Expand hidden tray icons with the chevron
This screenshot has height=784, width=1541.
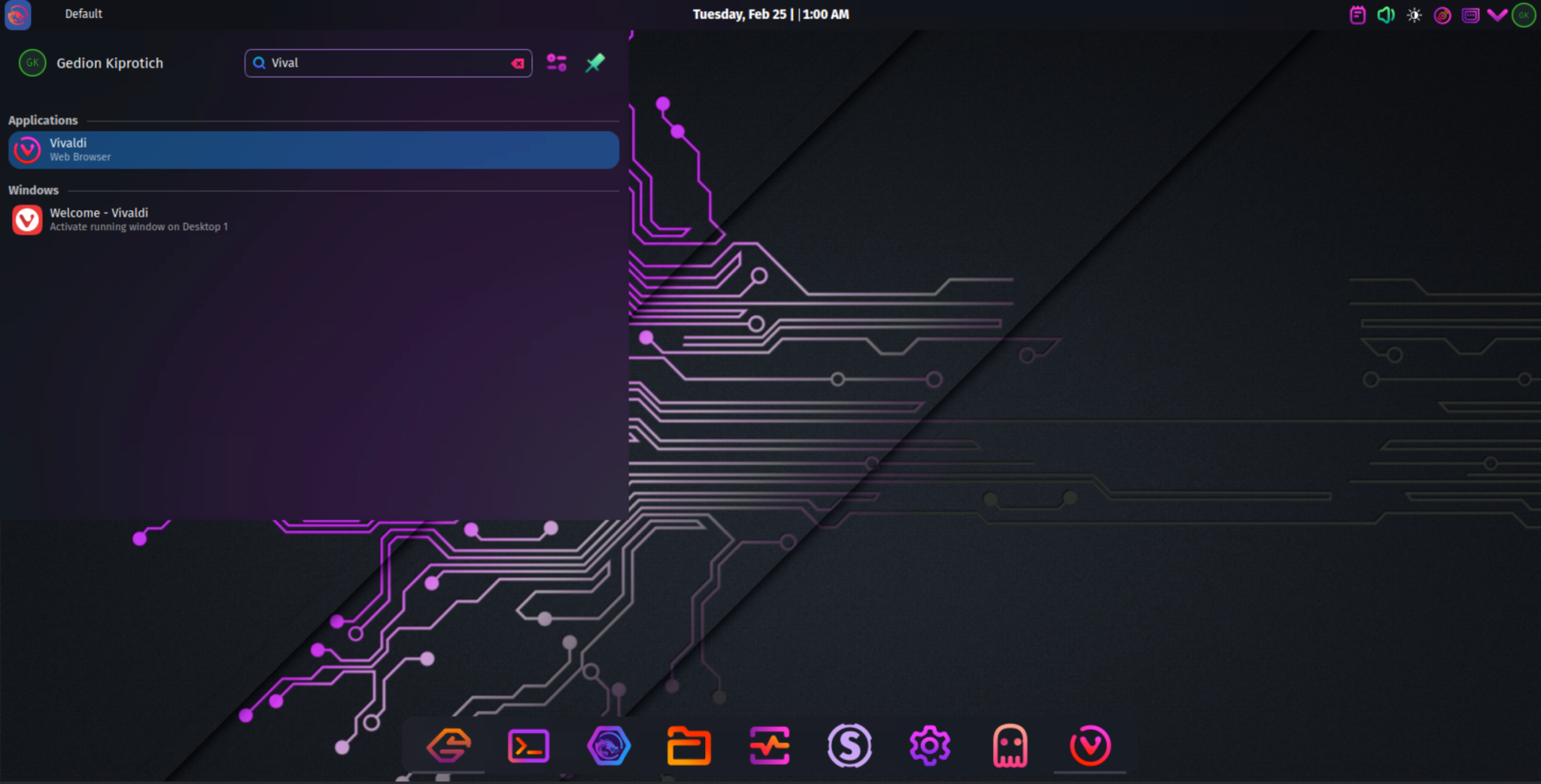[1496, 14]
